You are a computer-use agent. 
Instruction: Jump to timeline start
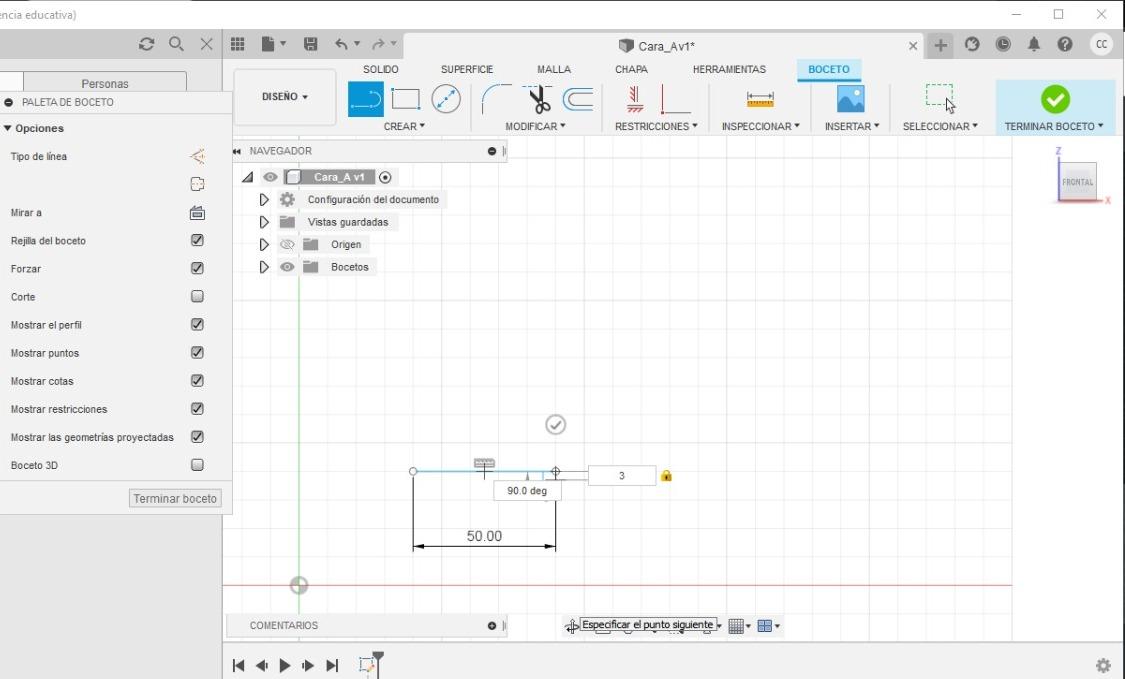(238, 665)
